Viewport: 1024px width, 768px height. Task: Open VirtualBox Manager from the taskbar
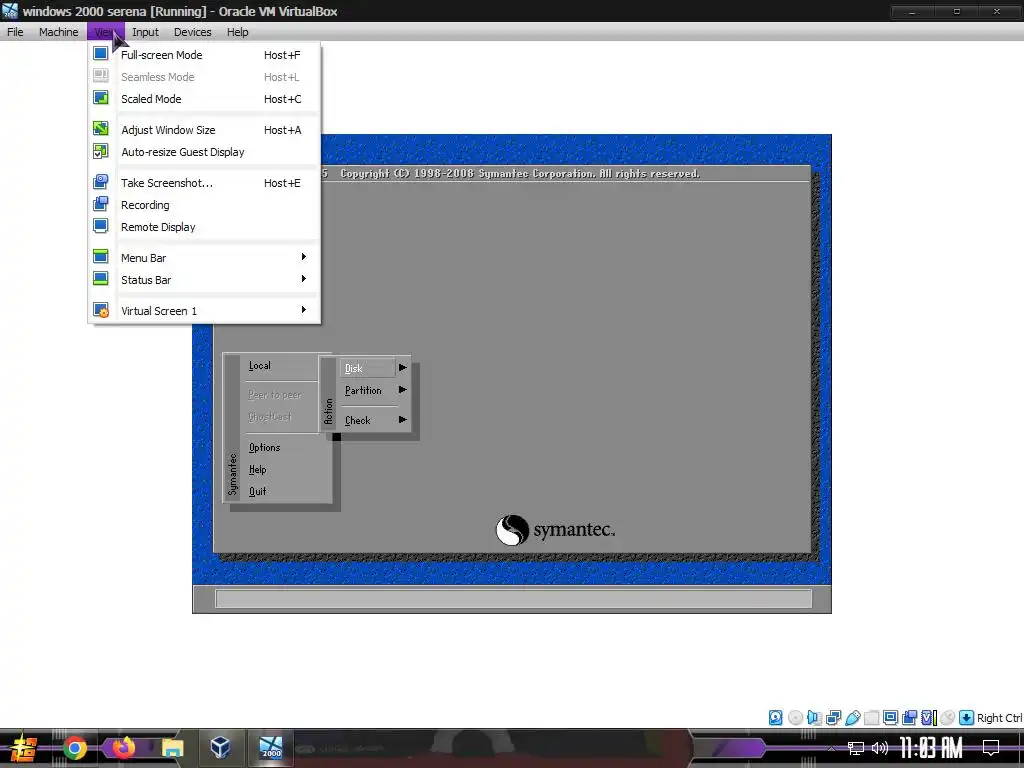click(220, 748)
